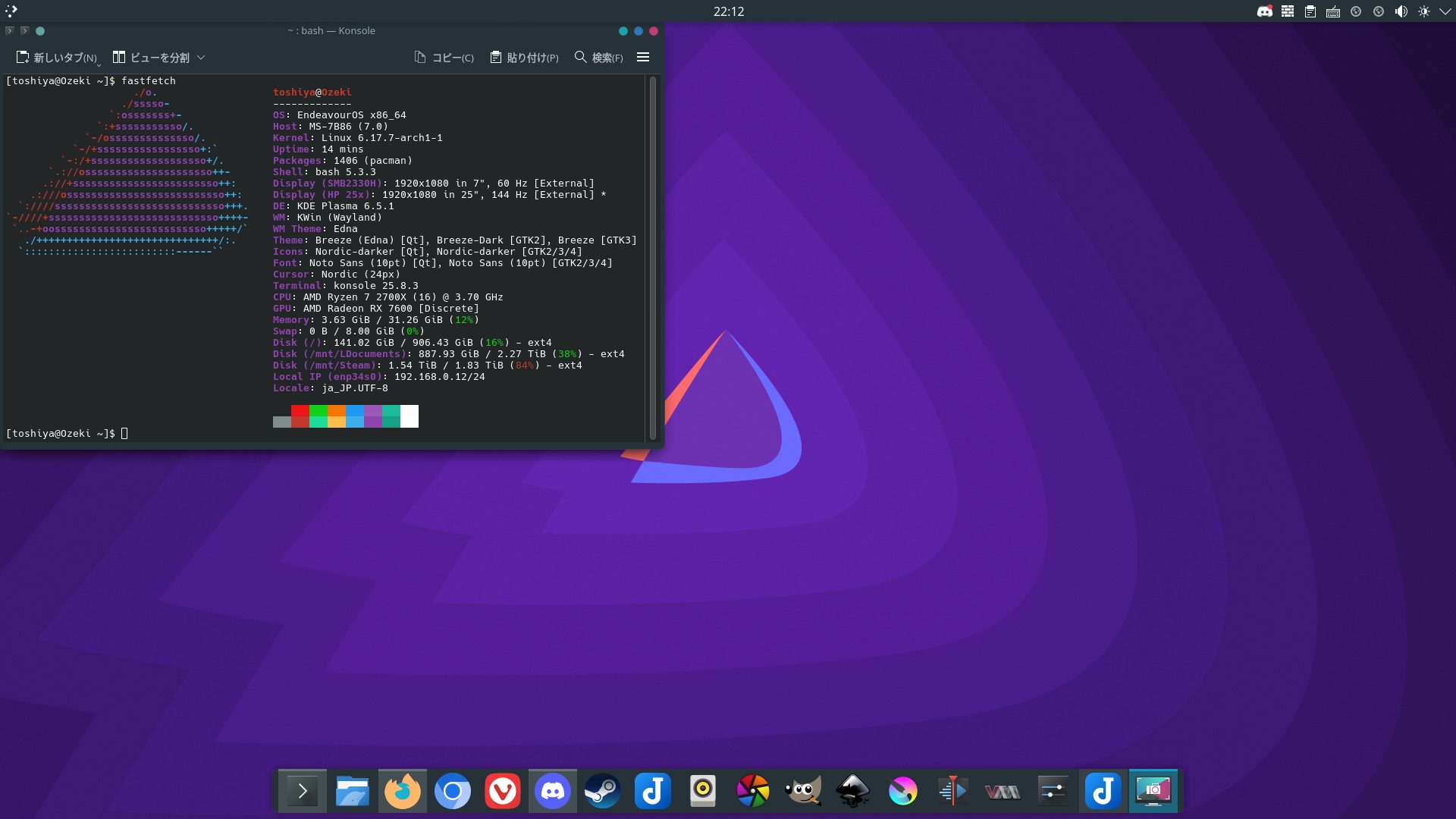1456x819 pixels.
Task: Open Kdenlive video editor icon
Action: click(952, 792)
